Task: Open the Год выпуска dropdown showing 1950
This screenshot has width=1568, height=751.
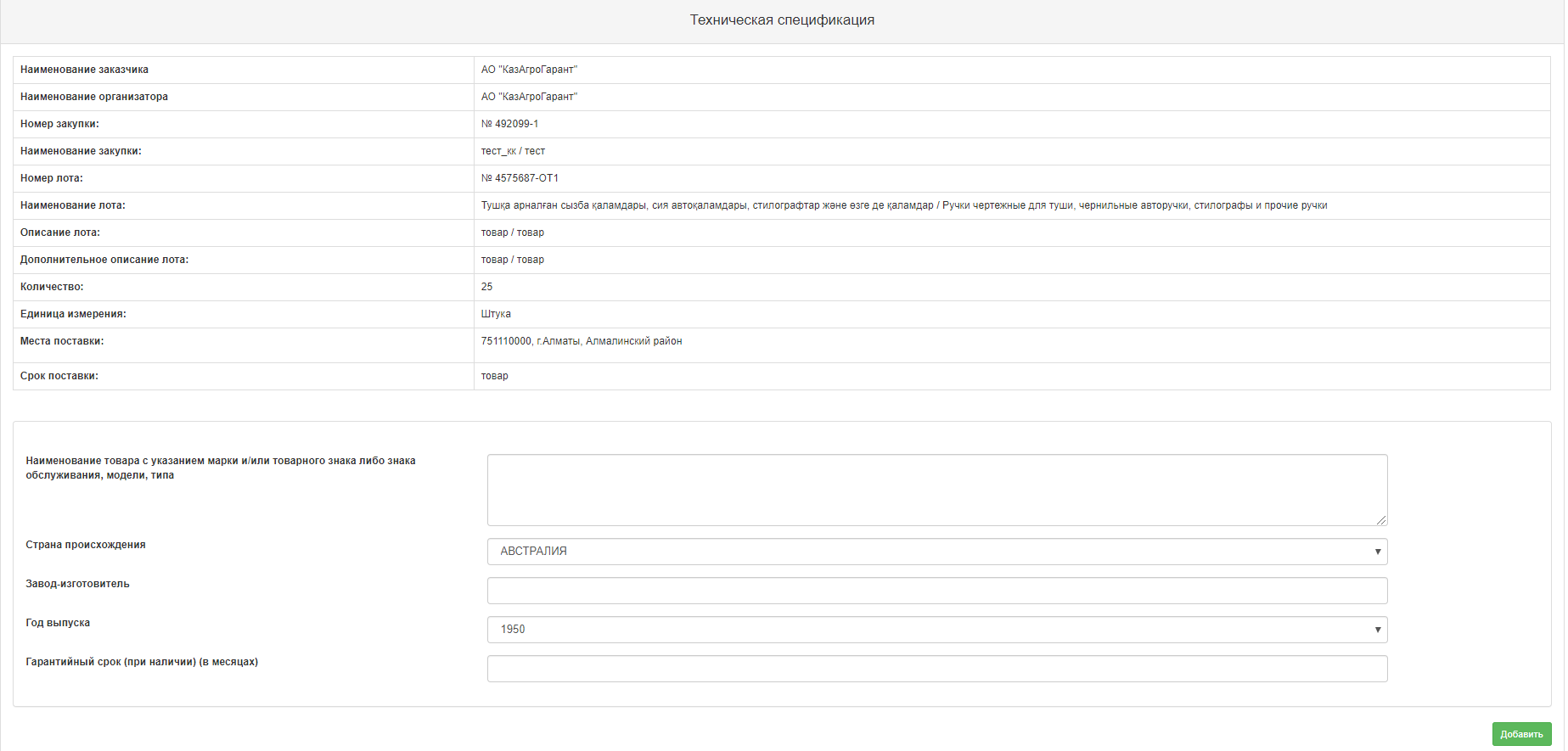Action: (937, 630)
